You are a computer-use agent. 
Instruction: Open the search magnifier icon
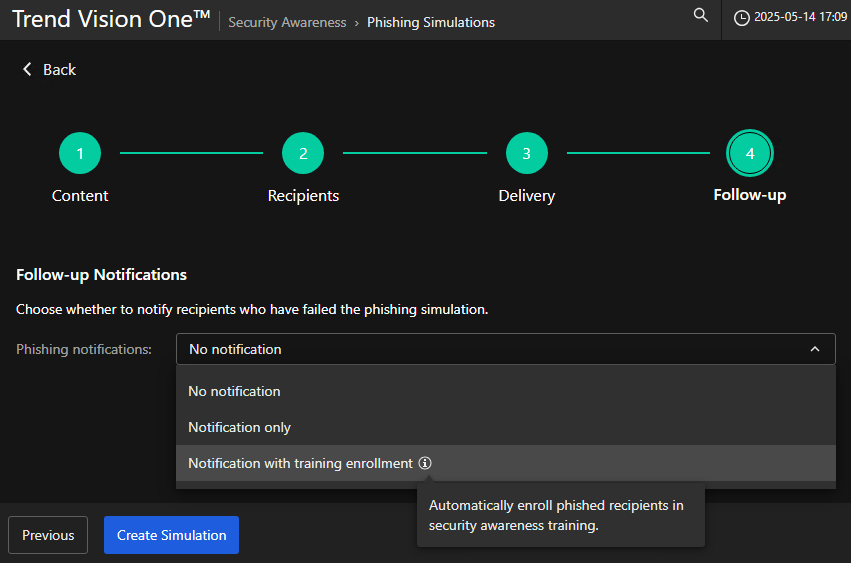pos(701,15)
